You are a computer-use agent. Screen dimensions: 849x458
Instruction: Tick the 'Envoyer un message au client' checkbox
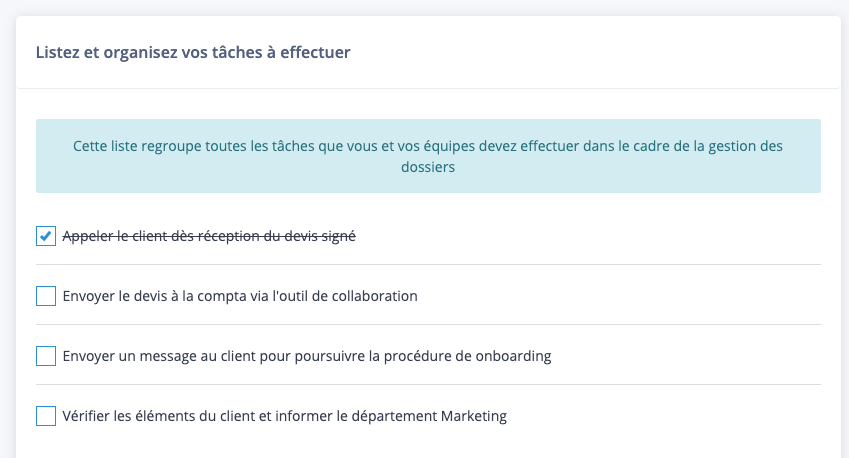(x=46, y=356)
